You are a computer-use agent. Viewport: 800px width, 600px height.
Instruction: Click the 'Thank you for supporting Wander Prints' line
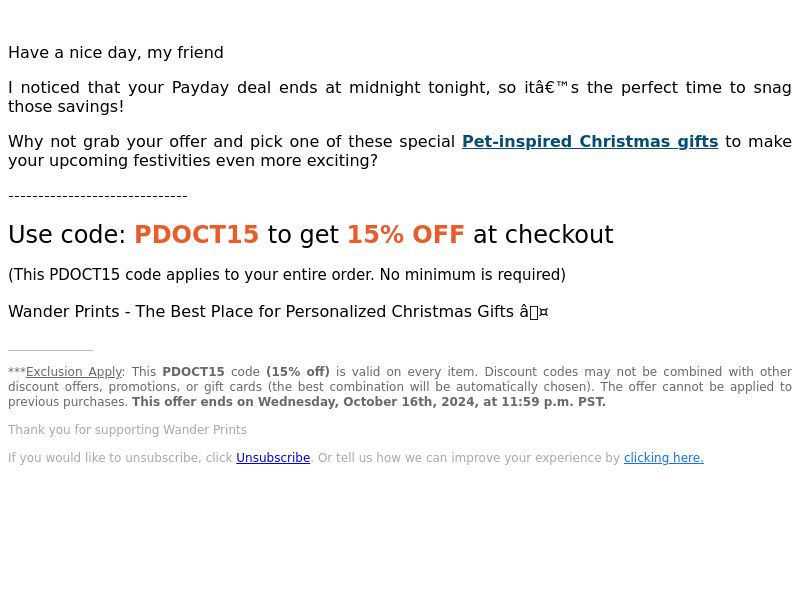[128, 430]
